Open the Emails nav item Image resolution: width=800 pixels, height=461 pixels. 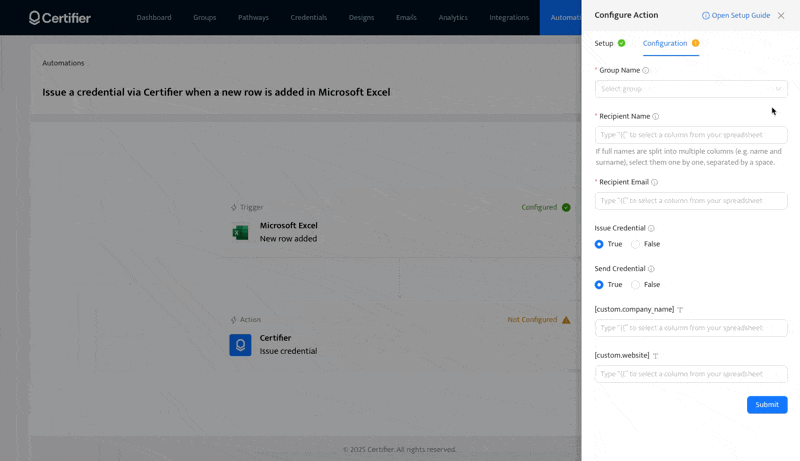(406, 17)
